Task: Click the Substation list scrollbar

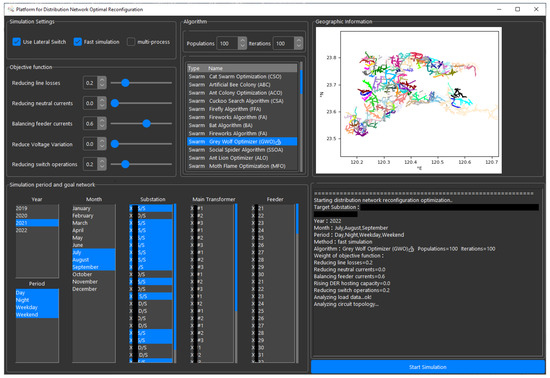Action: point(175,283)
